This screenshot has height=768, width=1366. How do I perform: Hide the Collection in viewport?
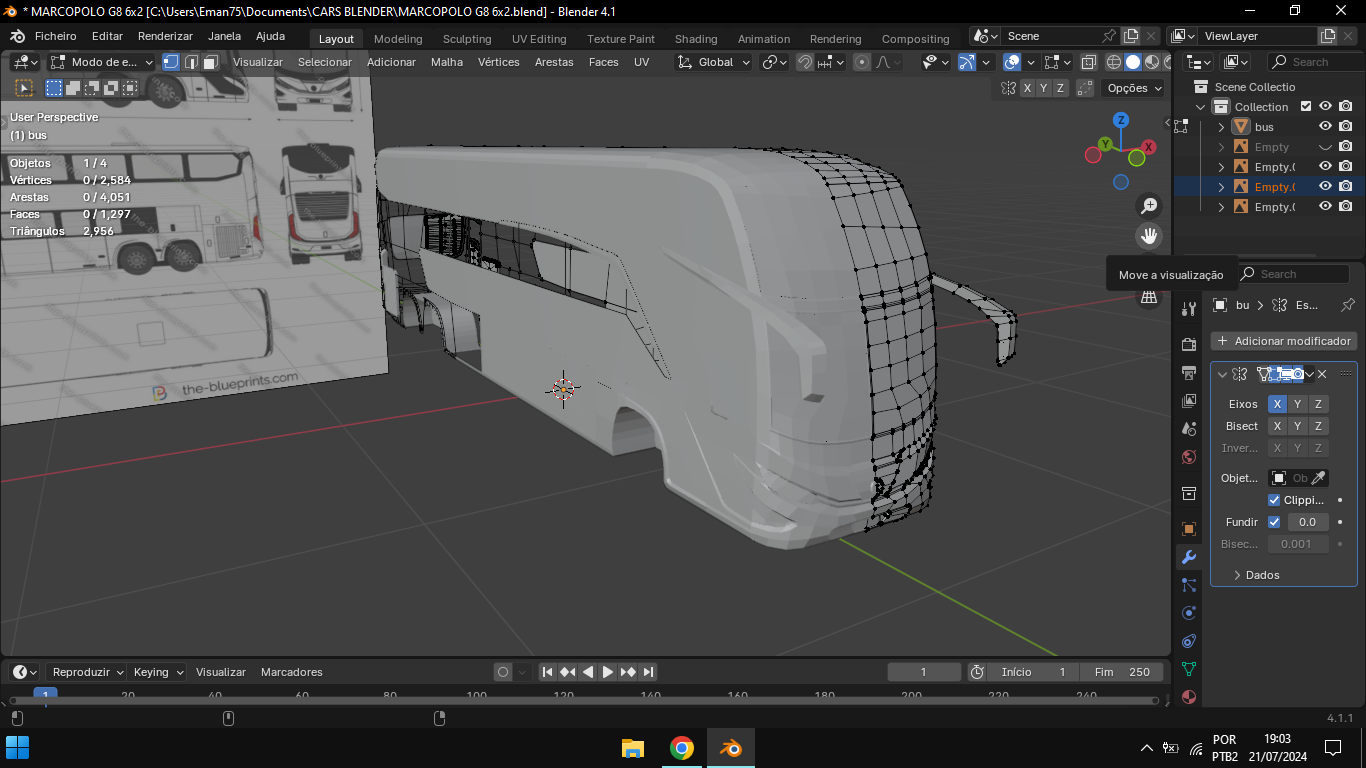pyautogui.click(x=1325, y=107)
